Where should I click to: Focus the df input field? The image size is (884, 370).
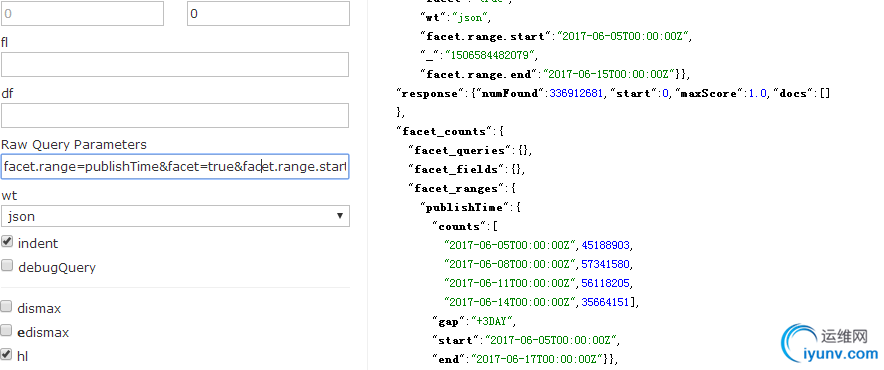point(175,116)
